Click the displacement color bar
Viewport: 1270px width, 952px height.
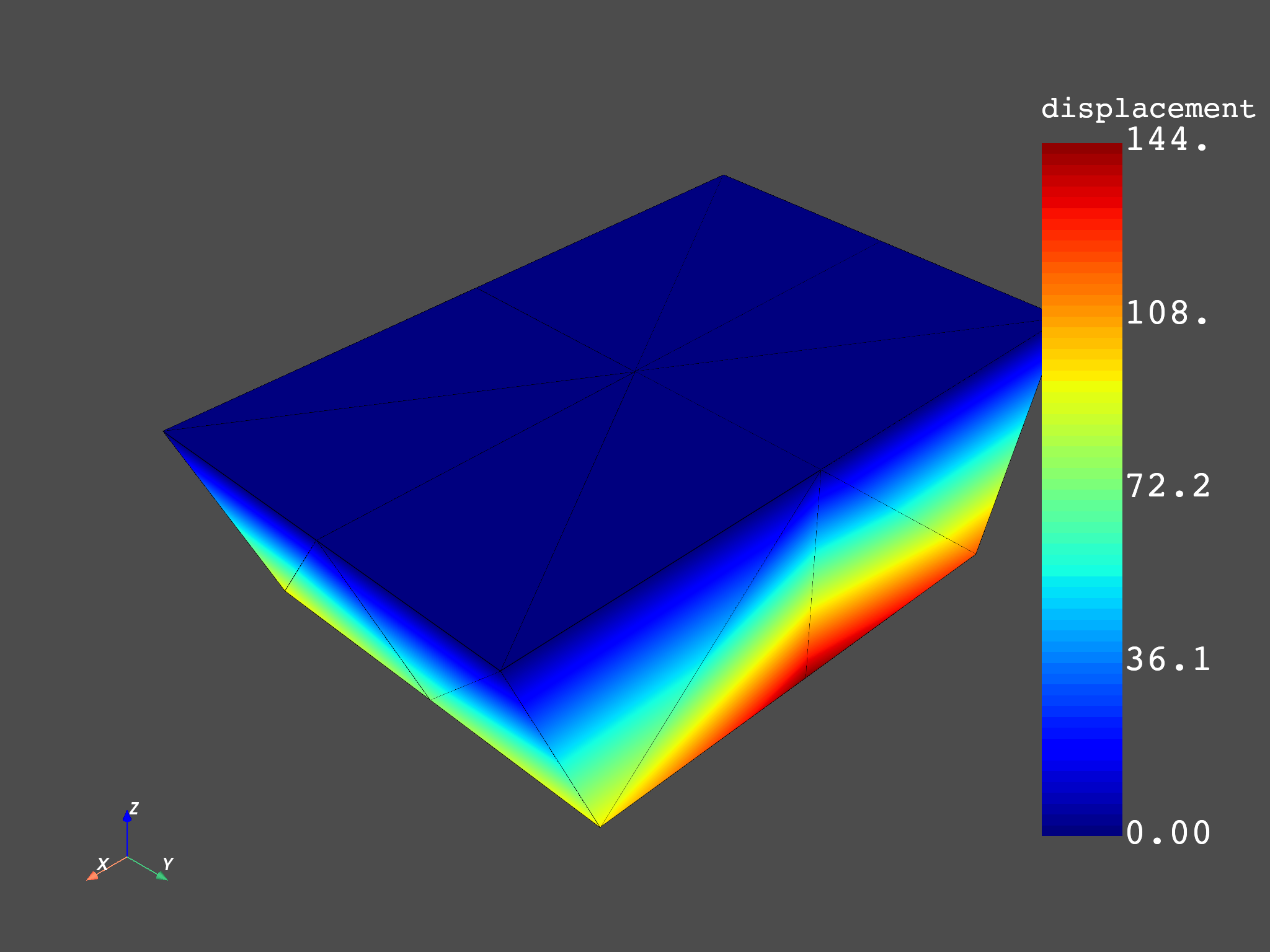(x=1081, y=490)
